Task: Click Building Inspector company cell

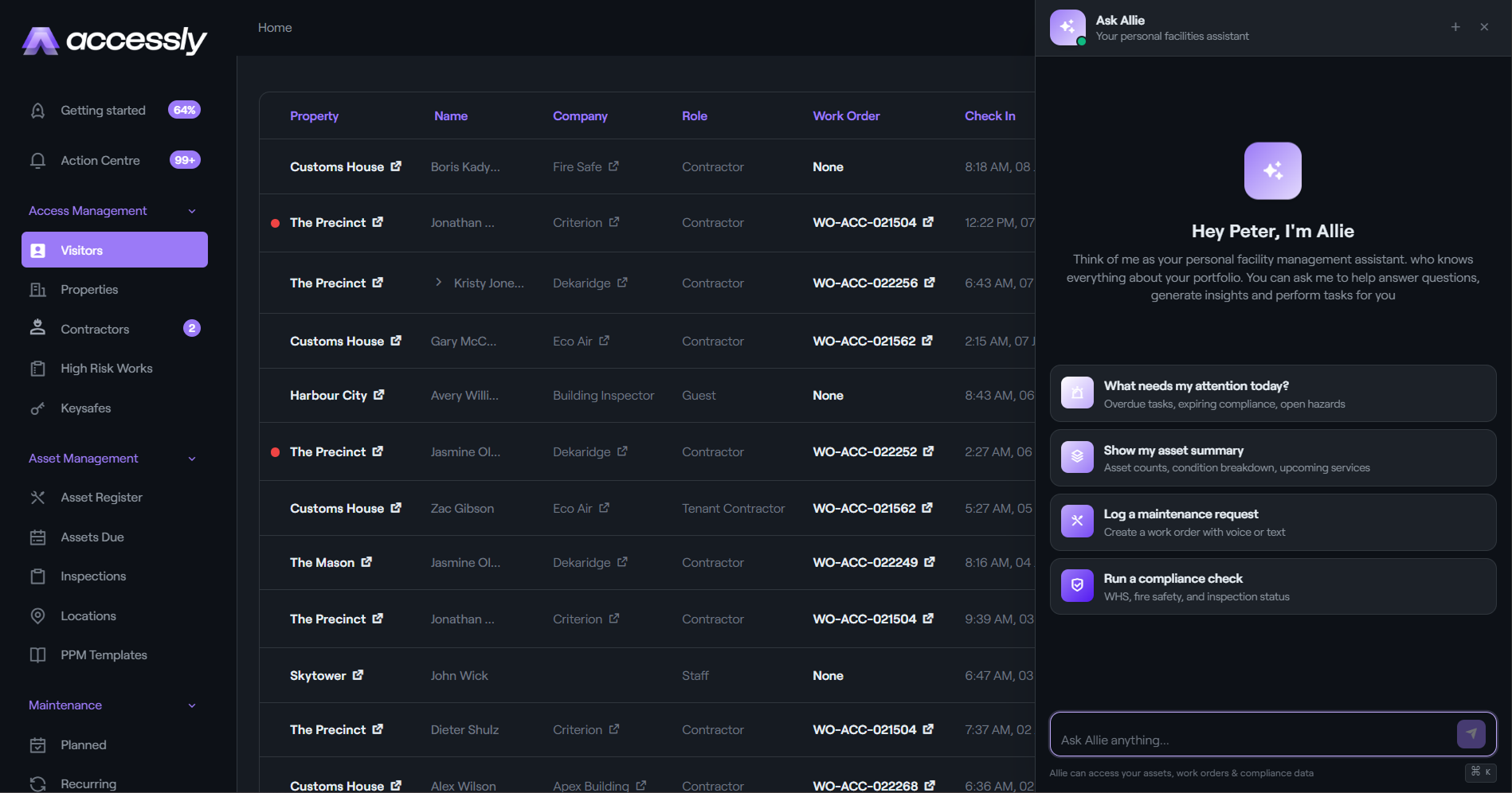Action: click(x=603, y=396)
